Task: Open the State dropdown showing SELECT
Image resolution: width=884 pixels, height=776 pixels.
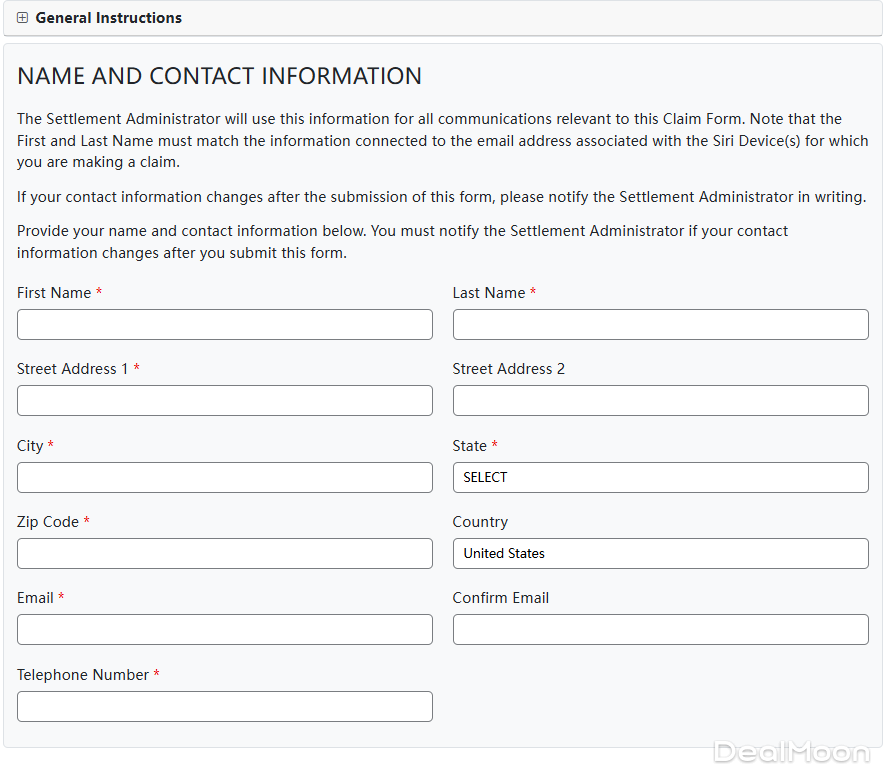Action: pyautogui.click(x=660, y=477)
